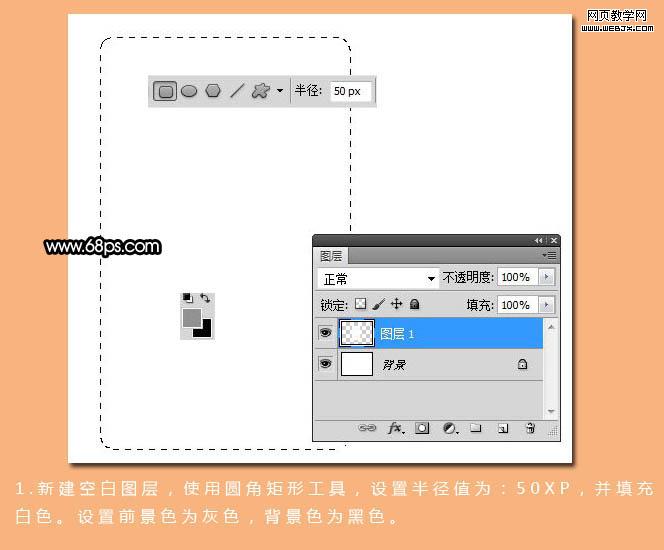Image resolution: width=664 pixels, height=550 pixels.
Task: Select the Custom Shape tool
Action: point(261,91)
